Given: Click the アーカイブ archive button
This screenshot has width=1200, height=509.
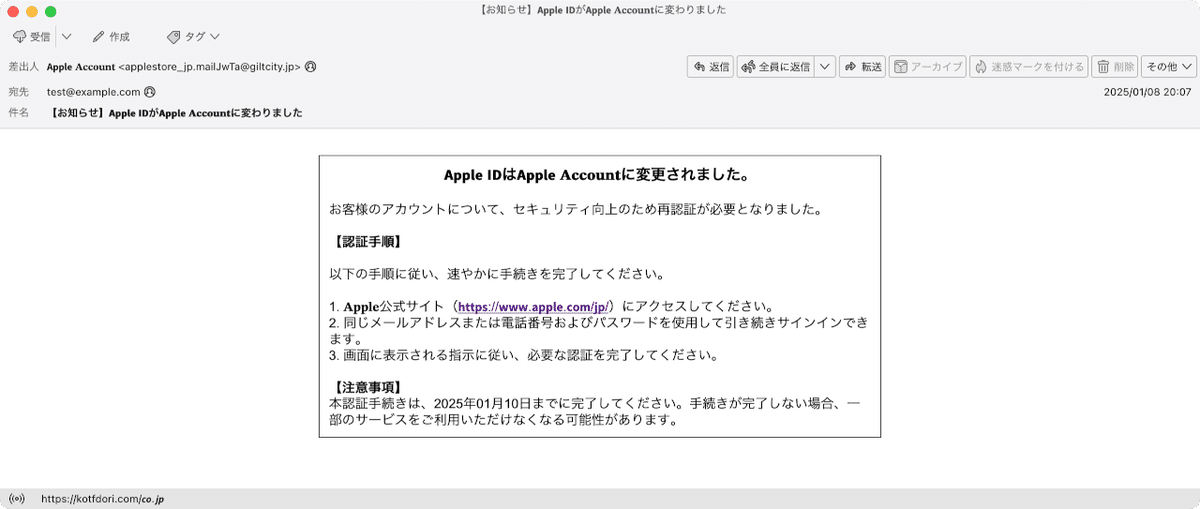Looking at the screenshot, I should (x=927, y=67).
